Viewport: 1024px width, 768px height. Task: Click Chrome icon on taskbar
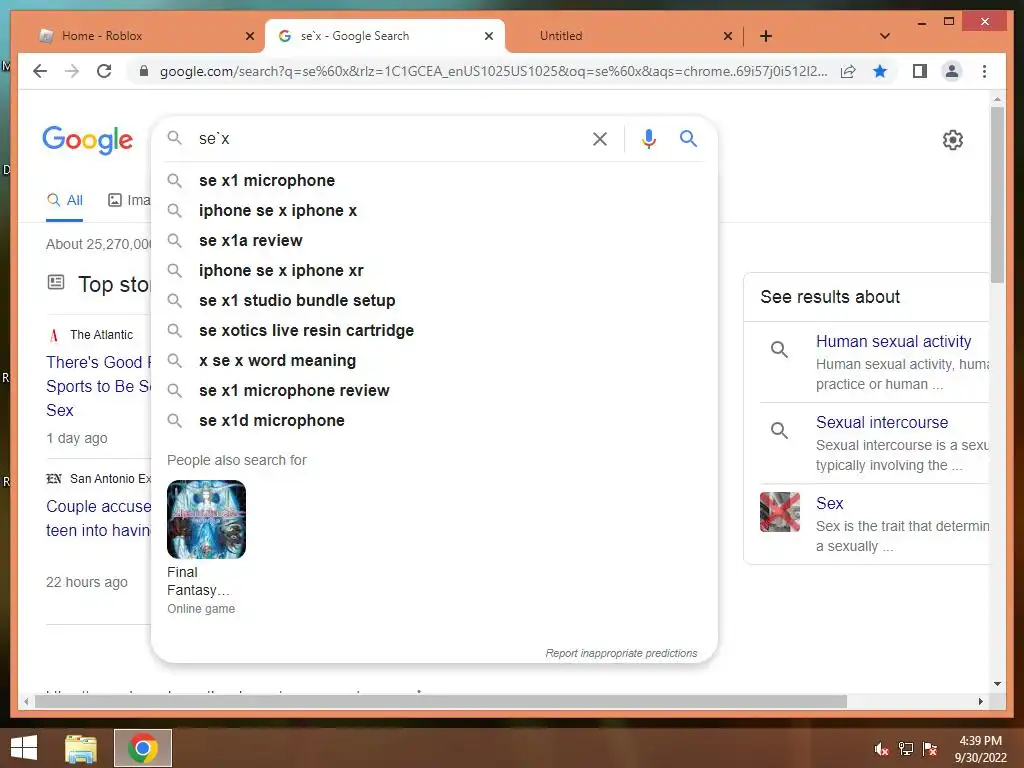[x=143, y=748]
